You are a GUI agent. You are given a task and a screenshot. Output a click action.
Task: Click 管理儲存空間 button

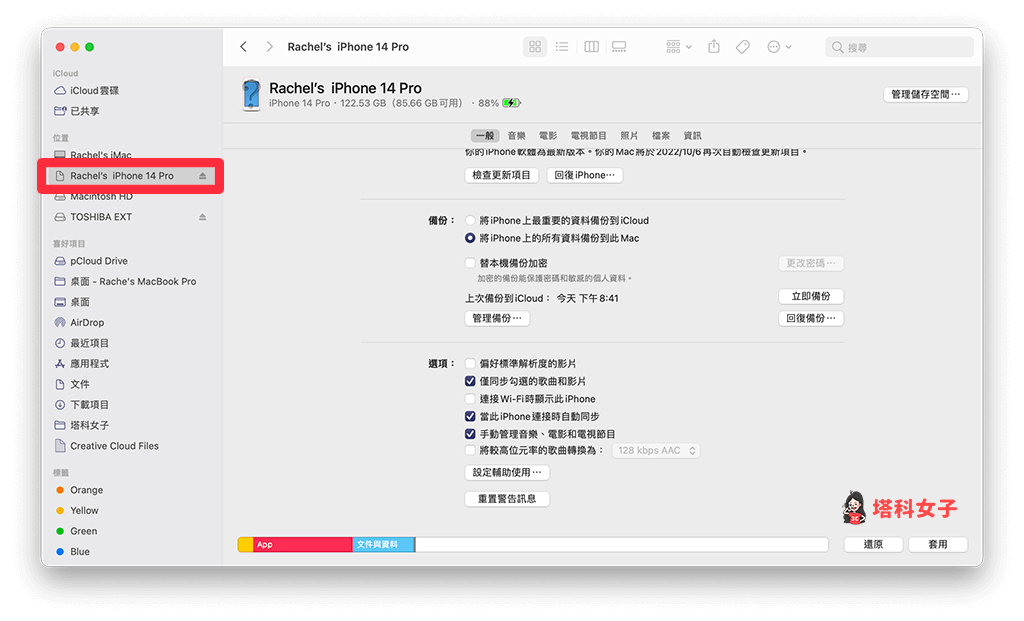[x=925, y=94]
